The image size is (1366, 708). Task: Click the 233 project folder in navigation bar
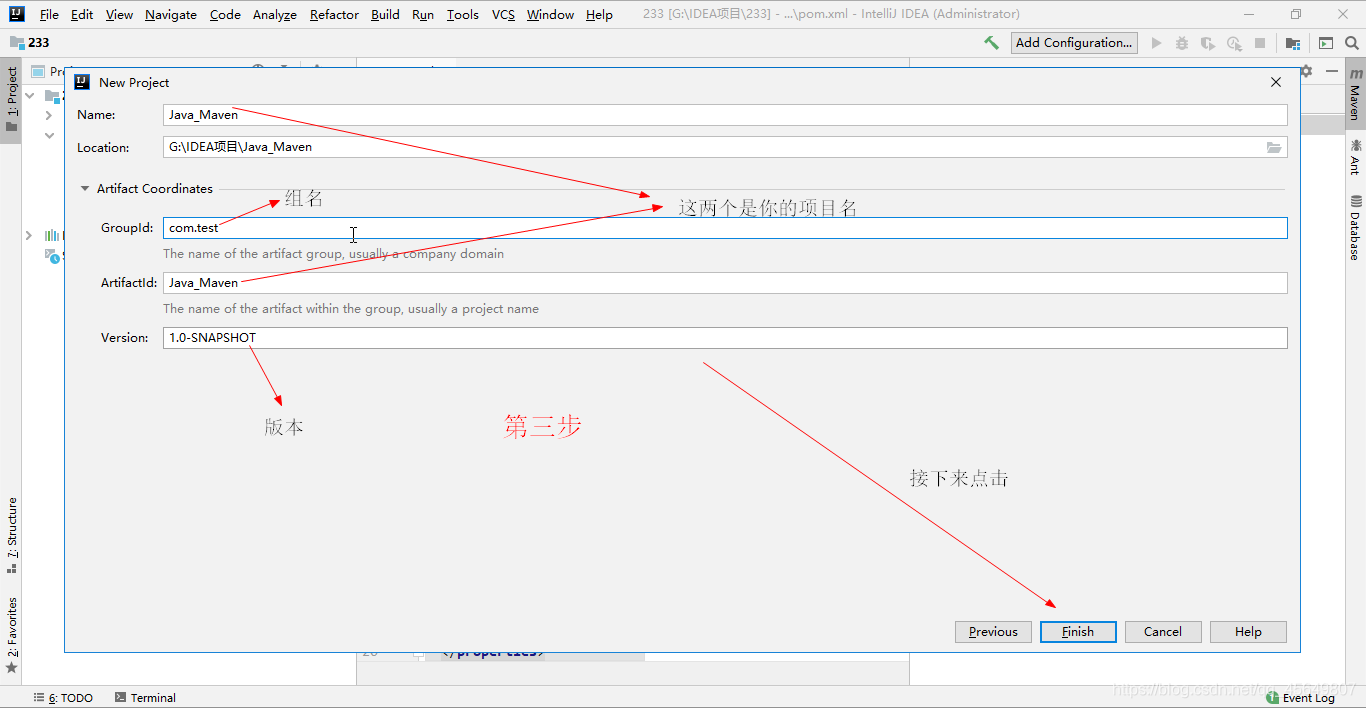tap(30, 43)
